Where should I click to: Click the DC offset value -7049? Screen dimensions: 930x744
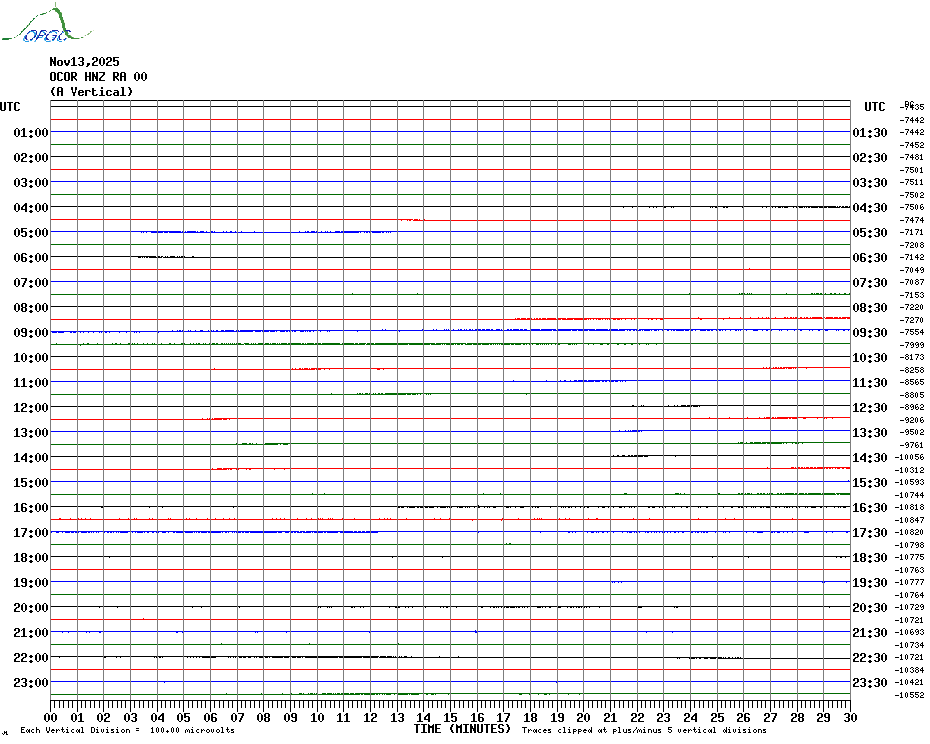(912, 270)
